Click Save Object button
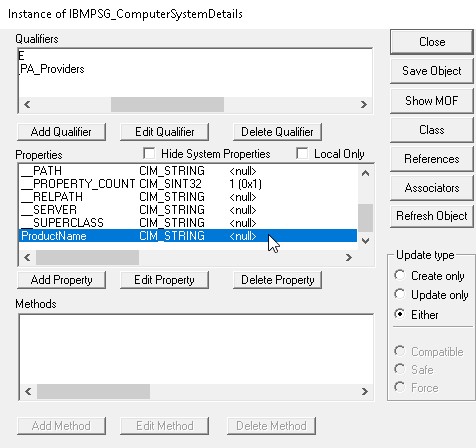 [432, 71]
